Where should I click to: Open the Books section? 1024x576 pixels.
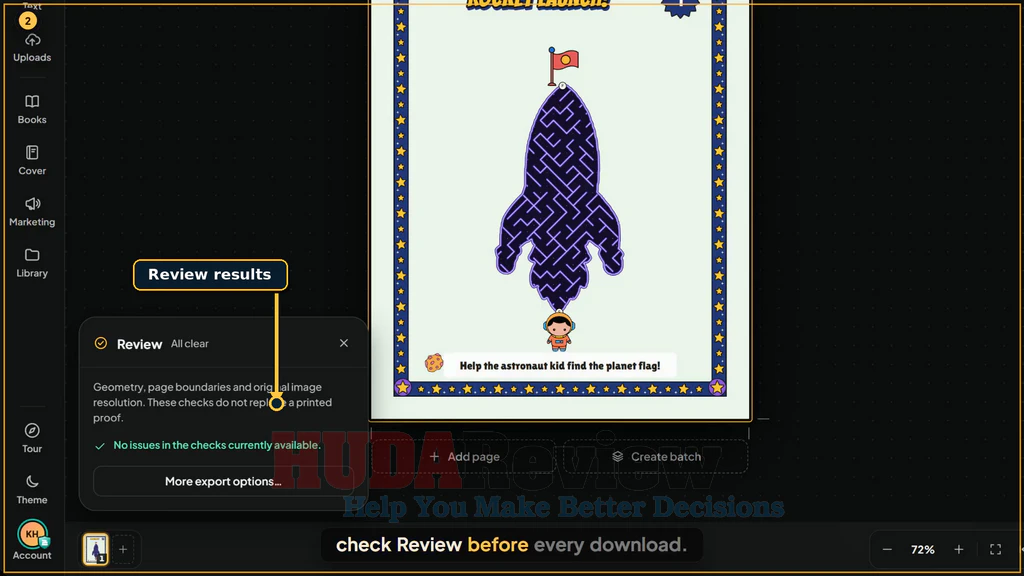[x=32, y=109]
